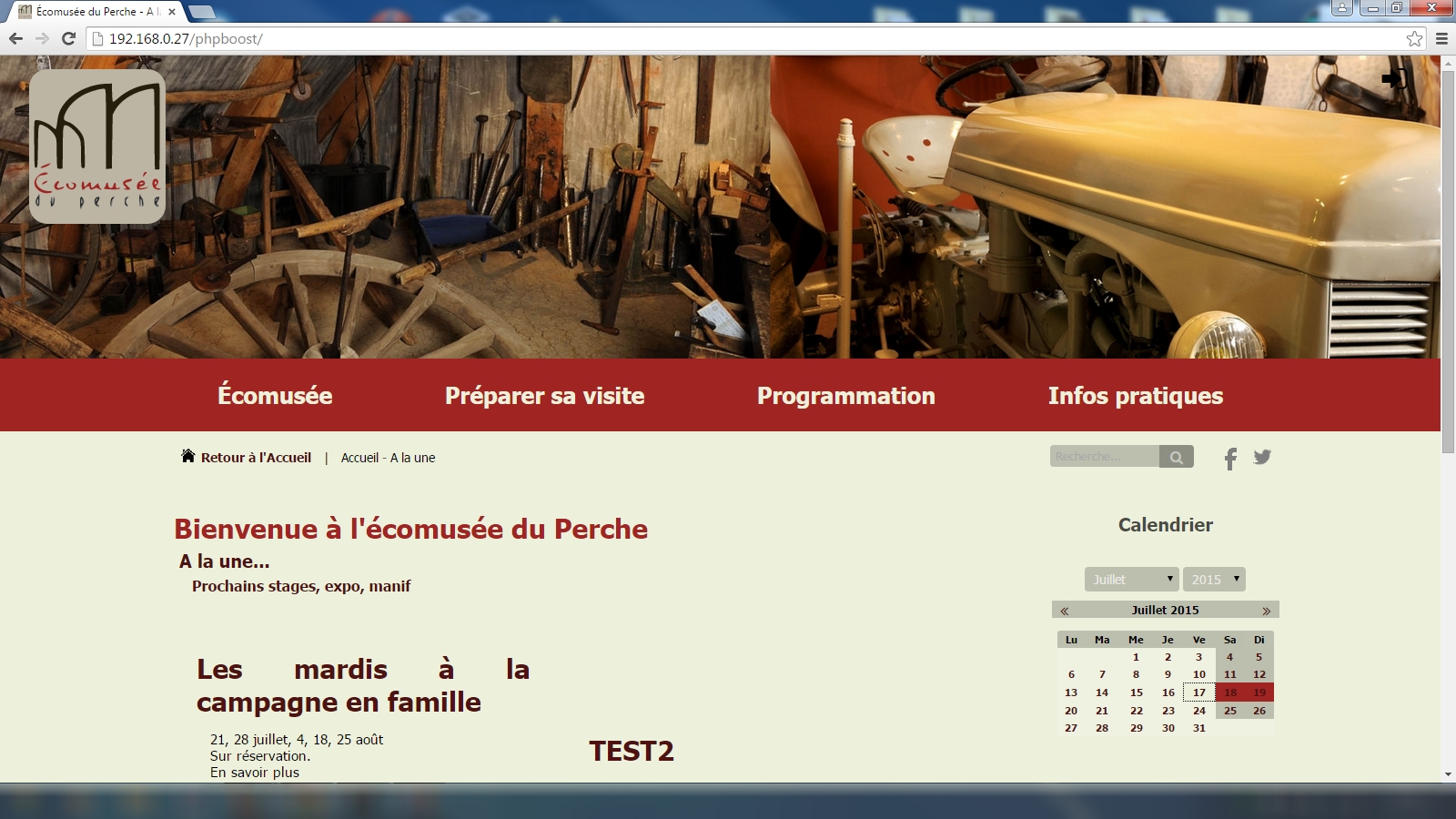
Task: Go to next month in calendar
Action: (1266, 611)
